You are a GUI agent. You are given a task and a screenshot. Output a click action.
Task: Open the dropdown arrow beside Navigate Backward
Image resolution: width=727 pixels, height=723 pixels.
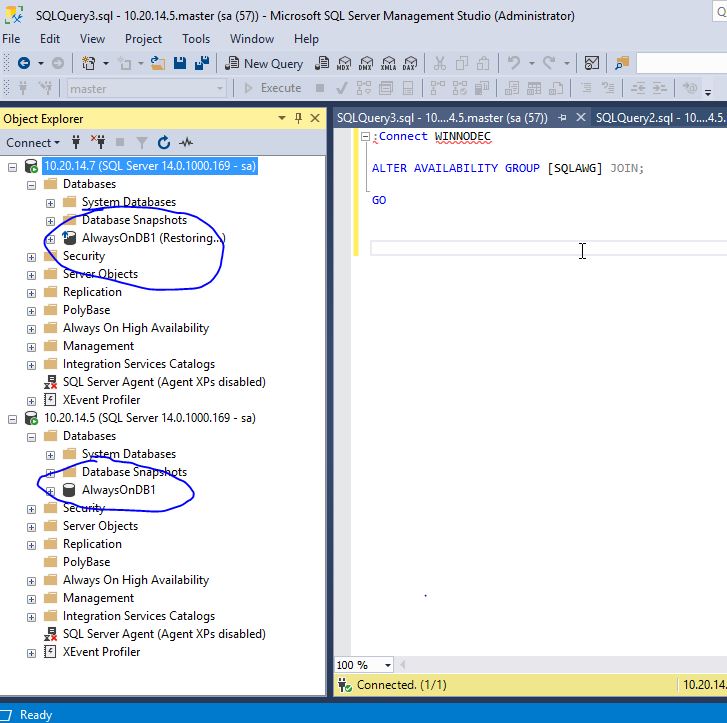[x=41, y=63]
